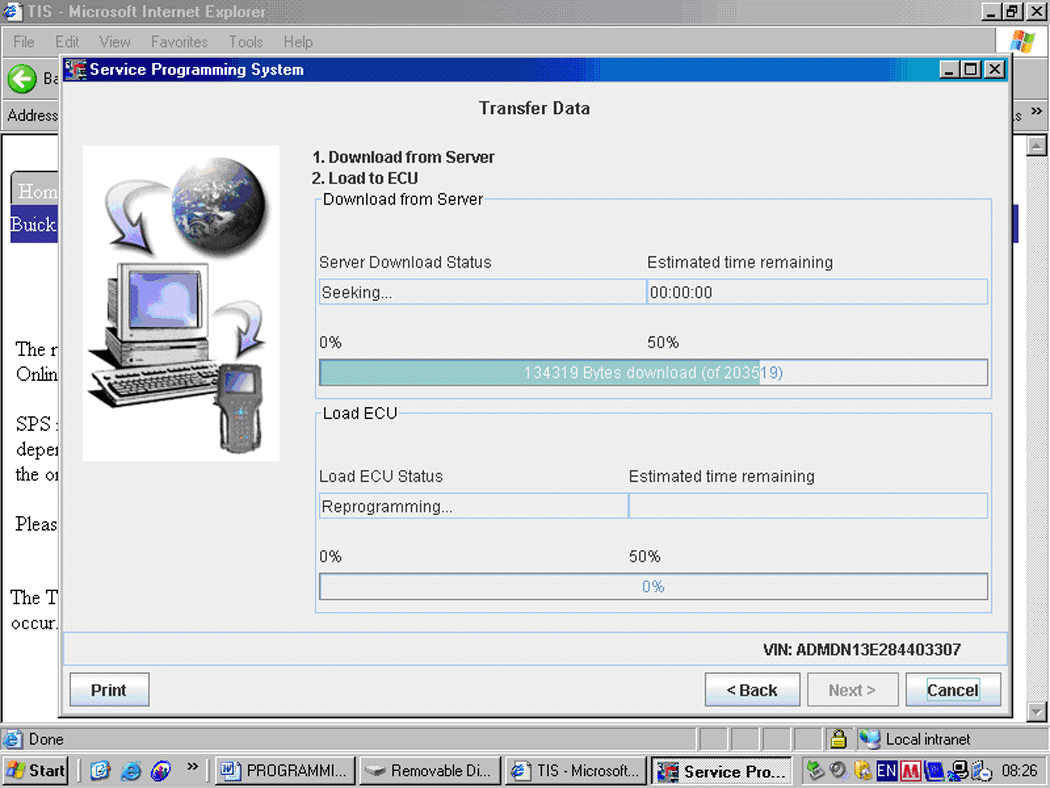Open the Tools menu in Internet Explorer

[x=246, y=42]
